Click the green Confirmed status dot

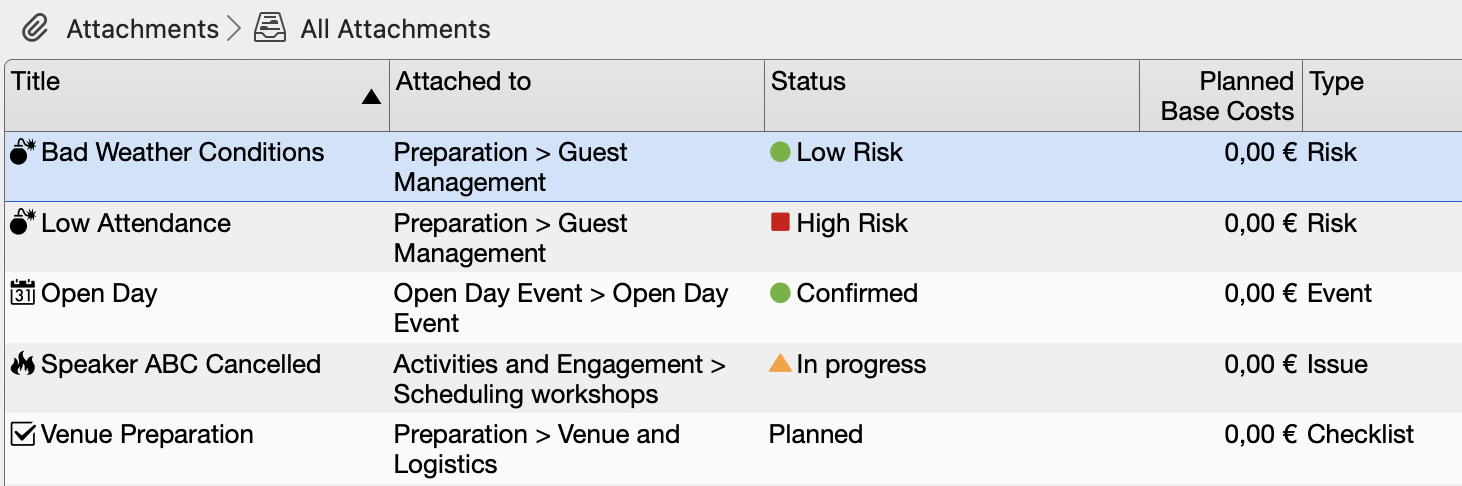tap(780, 293)
